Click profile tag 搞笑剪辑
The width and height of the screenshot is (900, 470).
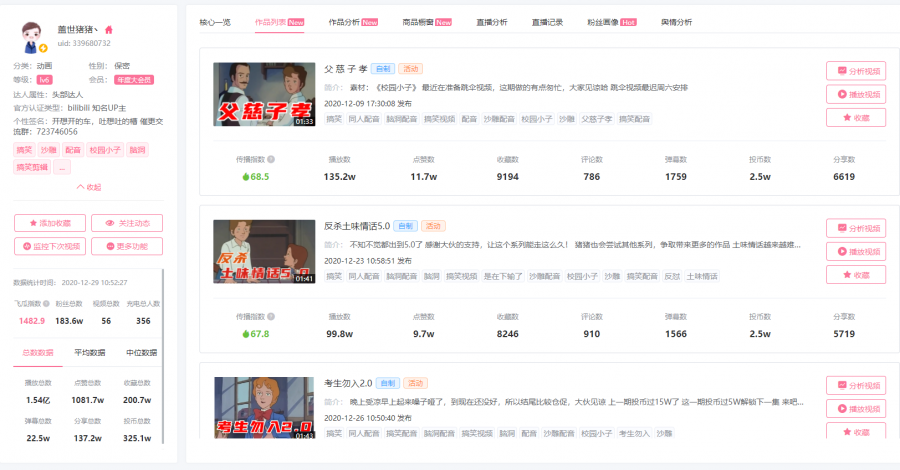pos(32,167)
